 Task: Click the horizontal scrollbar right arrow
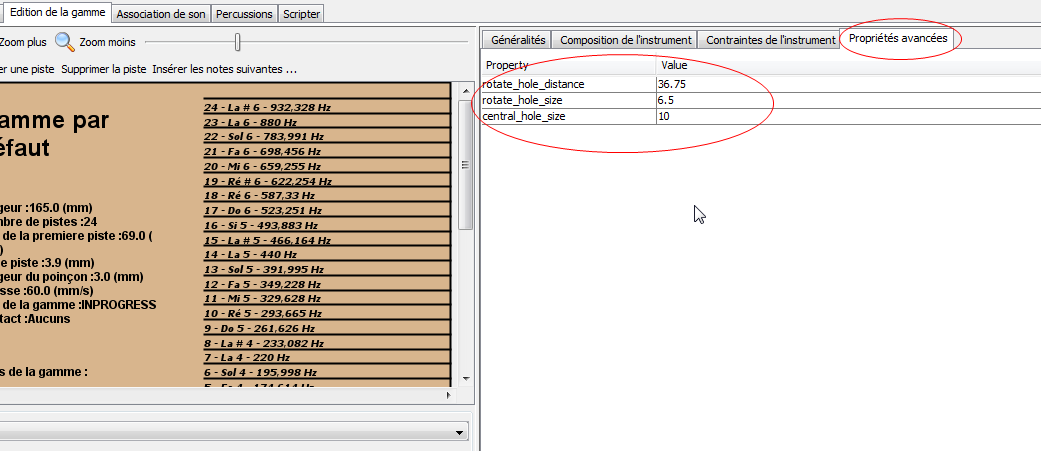tap(446, 396)
